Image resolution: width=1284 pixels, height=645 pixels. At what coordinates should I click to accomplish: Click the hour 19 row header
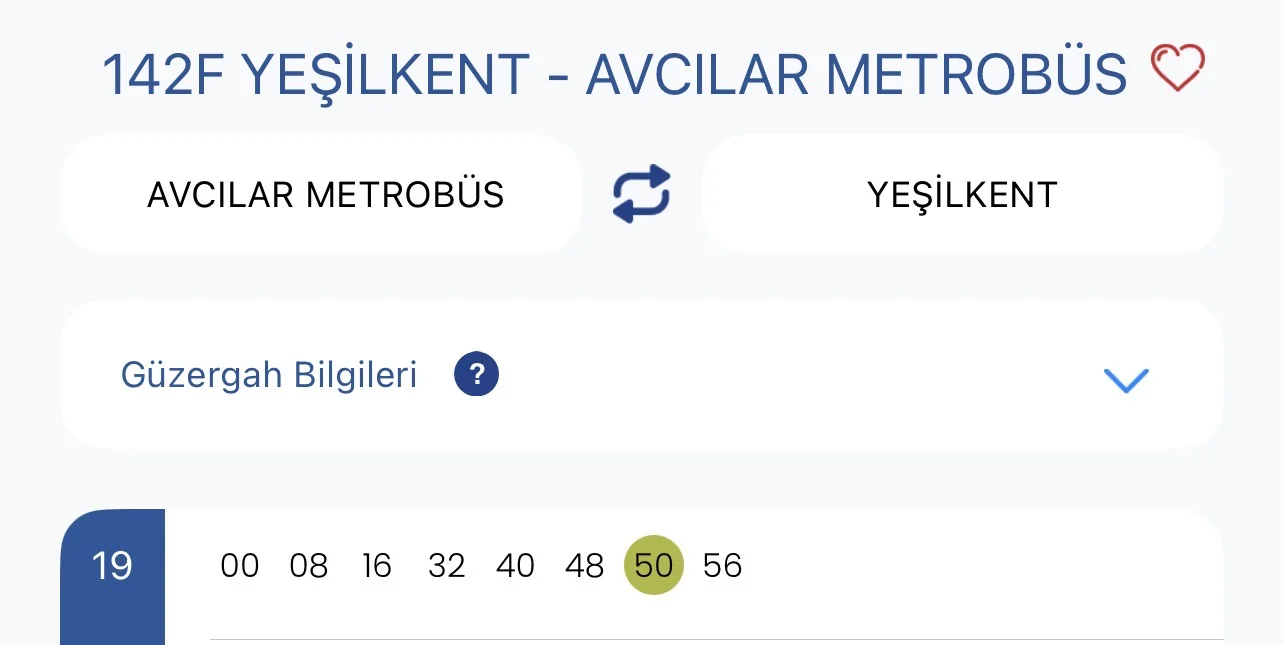[x=112, y=567]
